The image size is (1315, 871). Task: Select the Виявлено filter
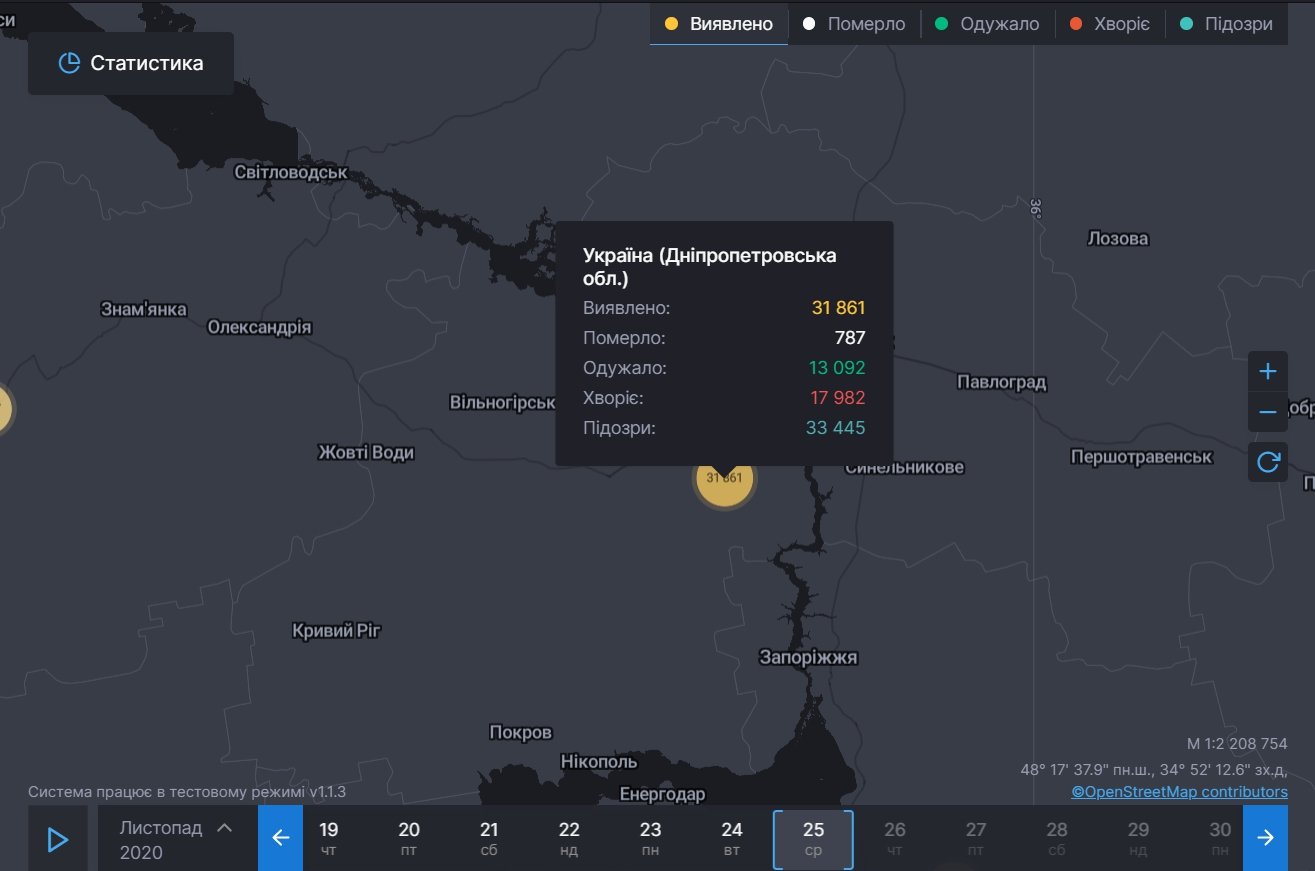(719, 24)
